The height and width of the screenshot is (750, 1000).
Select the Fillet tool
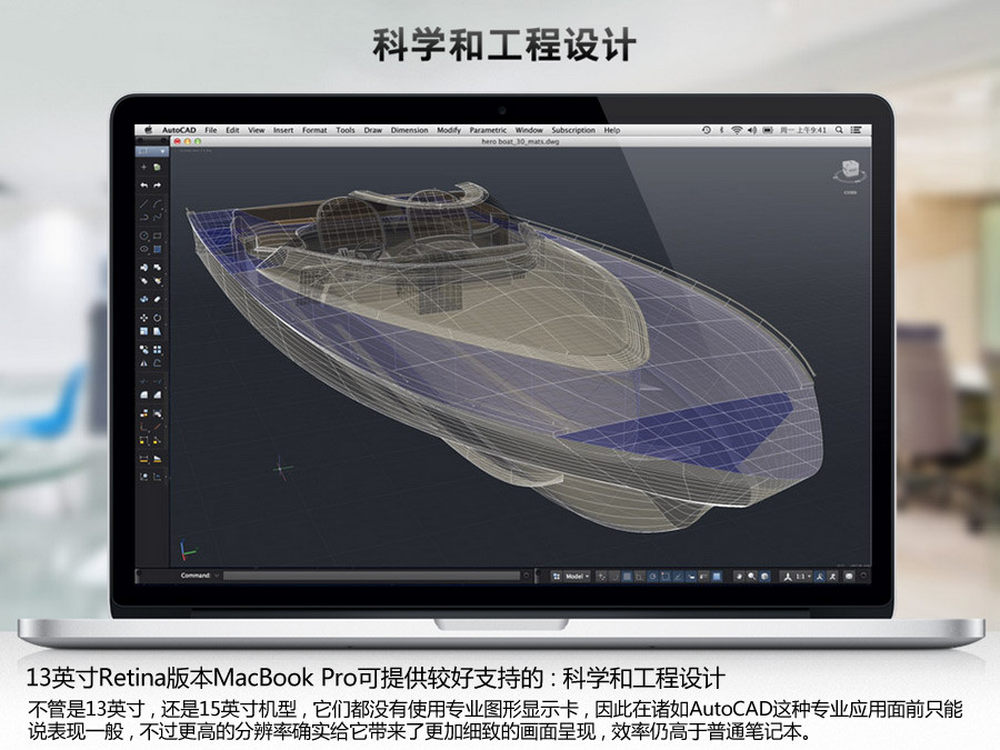[144, 395]
